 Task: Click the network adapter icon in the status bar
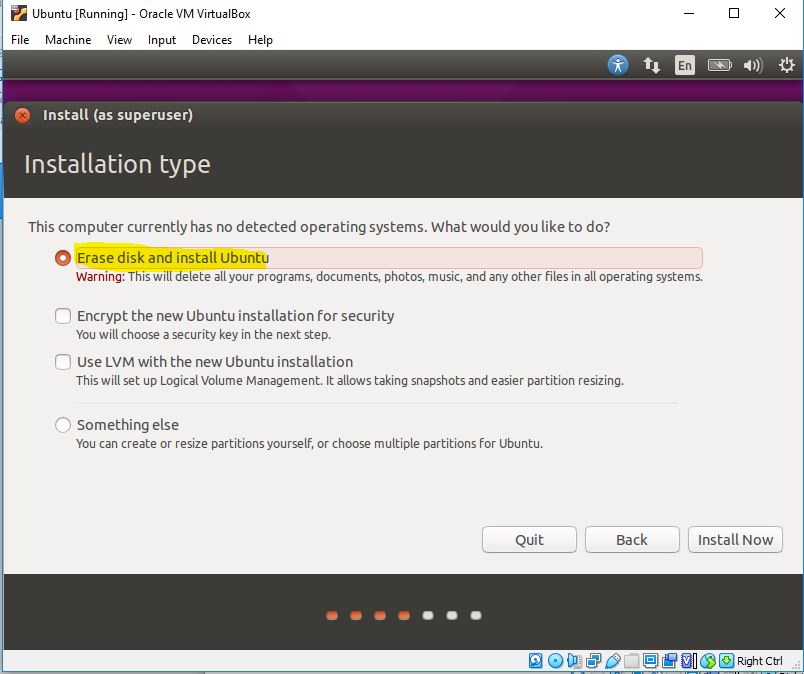click(x=591, y=660)
